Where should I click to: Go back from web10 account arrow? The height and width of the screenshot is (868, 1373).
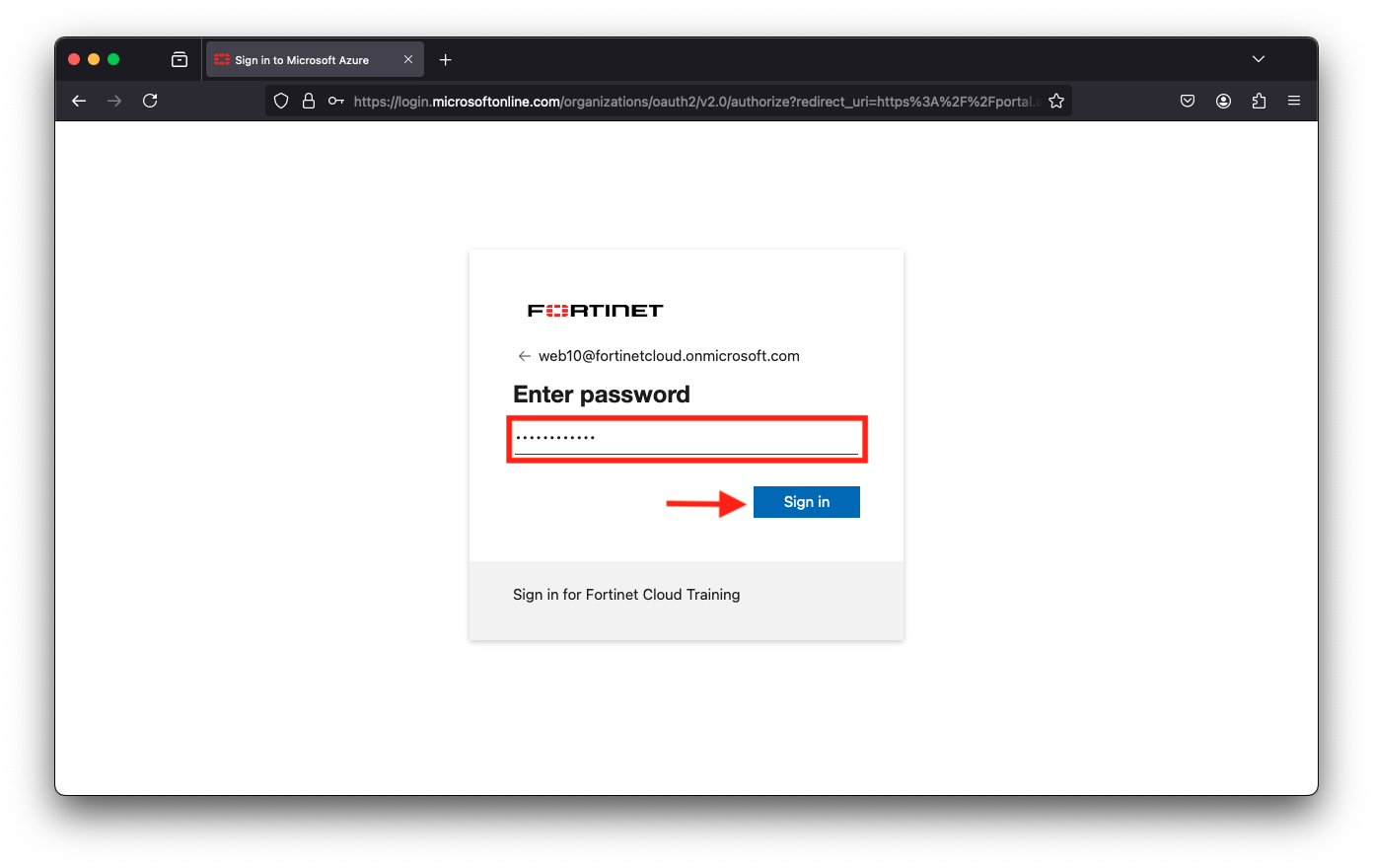coord(525,356)
